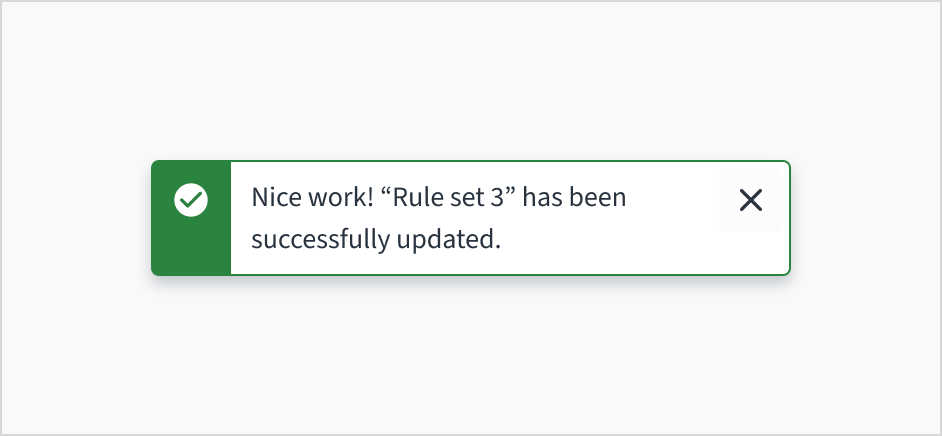Click the period after "updated"
This screenshot has height=436, width=942.
pos(497,247)
